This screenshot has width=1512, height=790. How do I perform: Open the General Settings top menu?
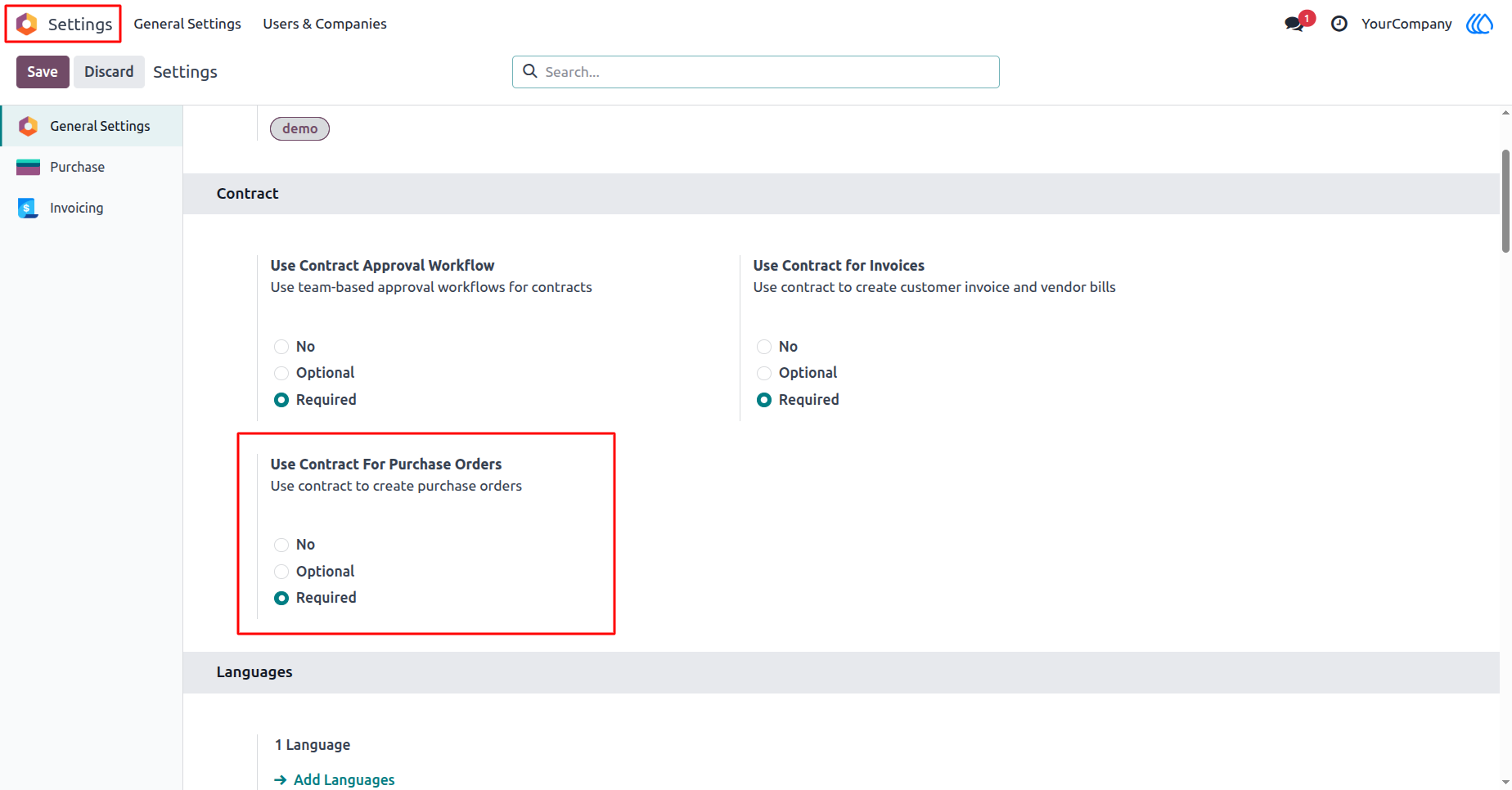[x=187, y=24]
